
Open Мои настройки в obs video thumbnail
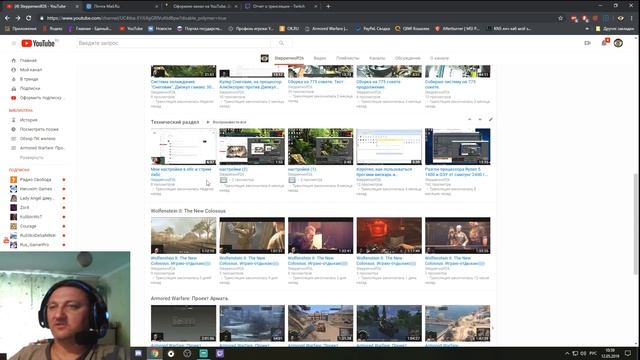point(183,147)
